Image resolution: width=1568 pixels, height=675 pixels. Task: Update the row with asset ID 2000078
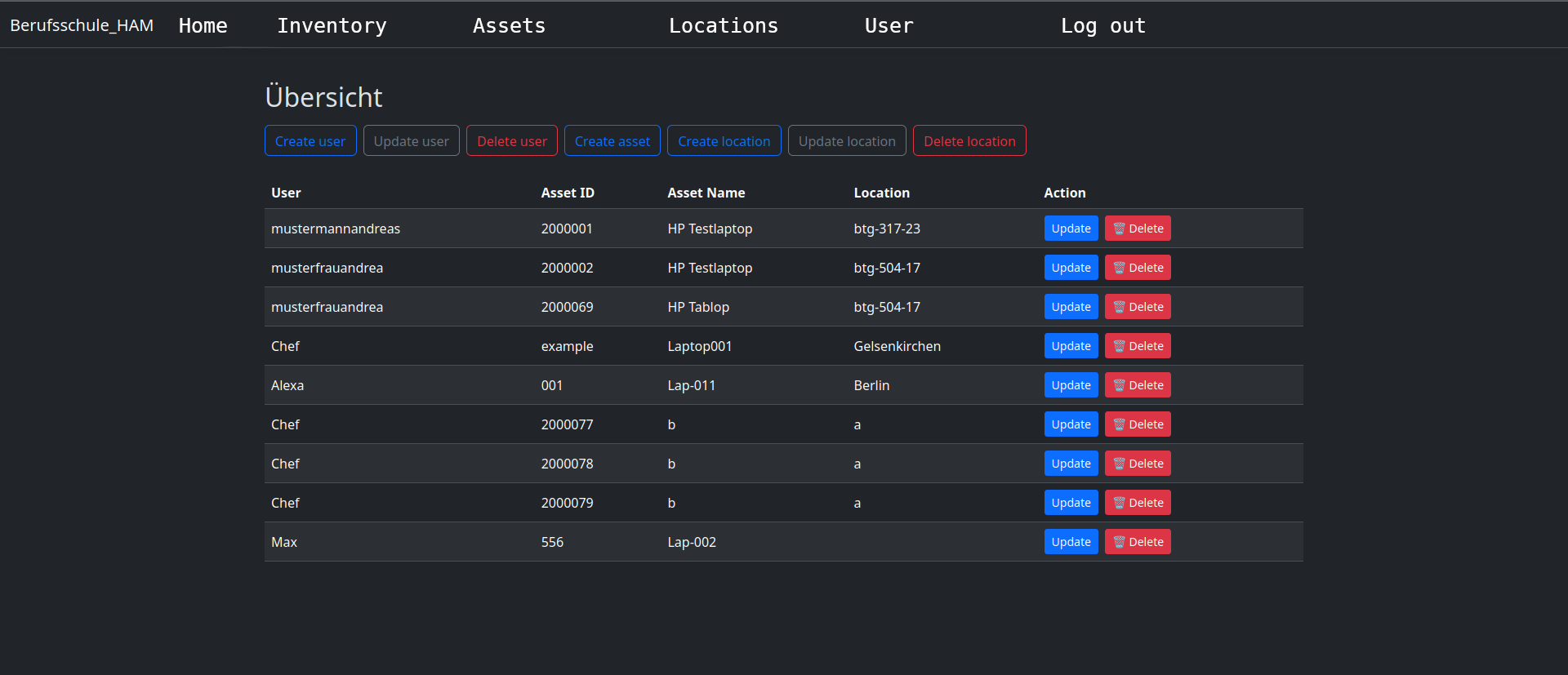[x=1071, y=464]
